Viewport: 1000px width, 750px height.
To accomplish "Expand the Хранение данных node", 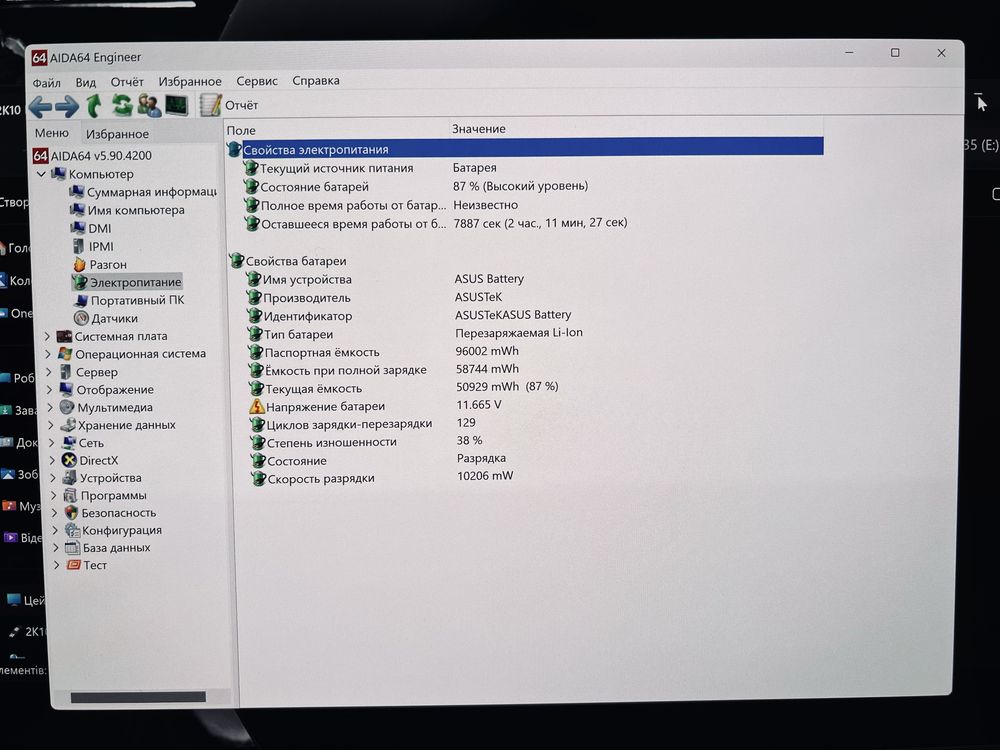I will pyautogui.click(x=51, y=425).
